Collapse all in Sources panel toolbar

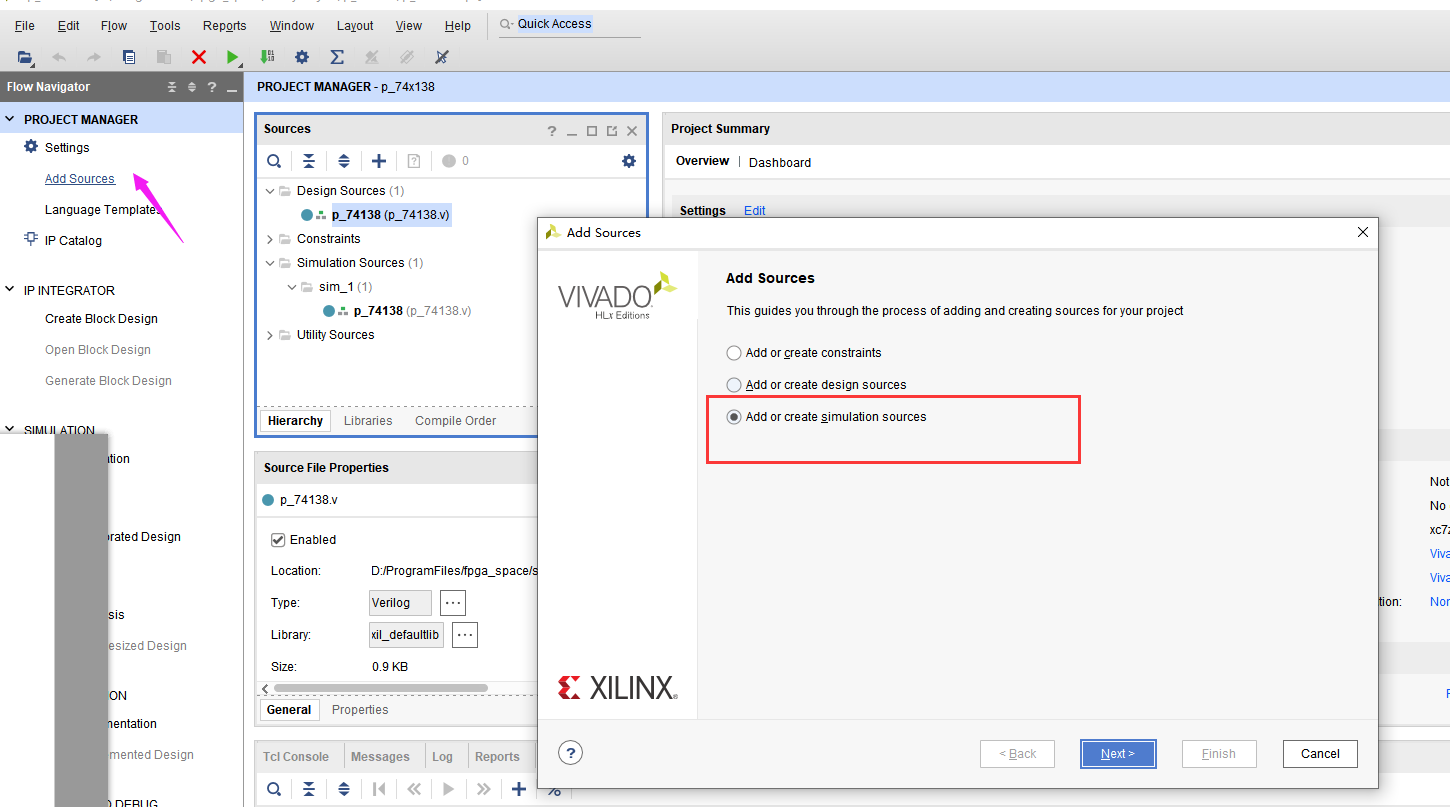309,161
